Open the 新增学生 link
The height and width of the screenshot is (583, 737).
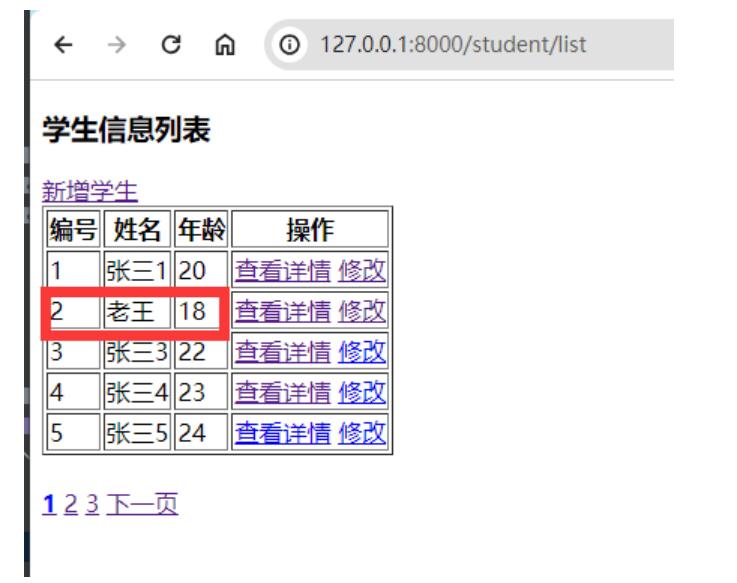pyautogui.click(x=90, y=191)
